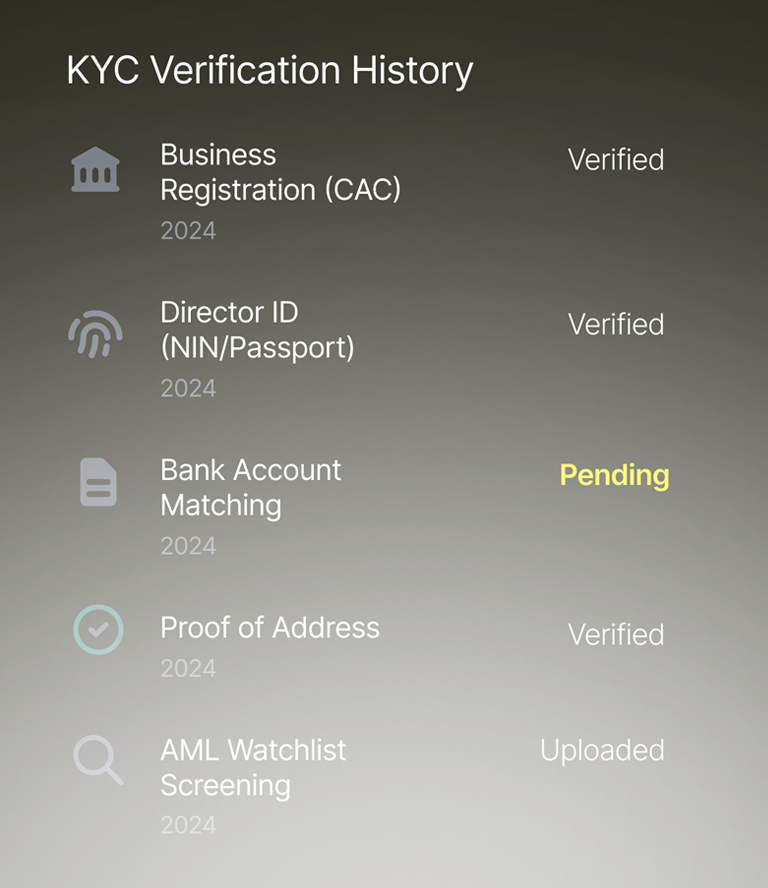The width and height of the screenshot is (768, 888).
Task: Click the KYC Verification History heading
Action: [x=270, y=71]
